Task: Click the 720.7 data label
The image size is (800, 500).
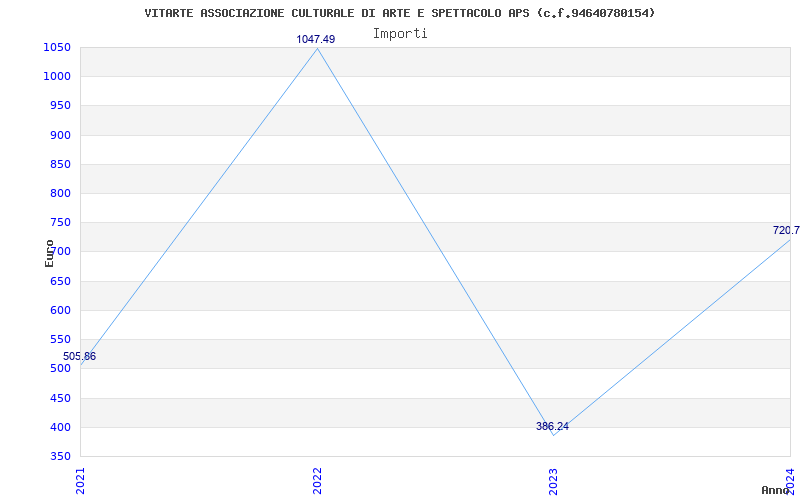Action: point(786,231)
